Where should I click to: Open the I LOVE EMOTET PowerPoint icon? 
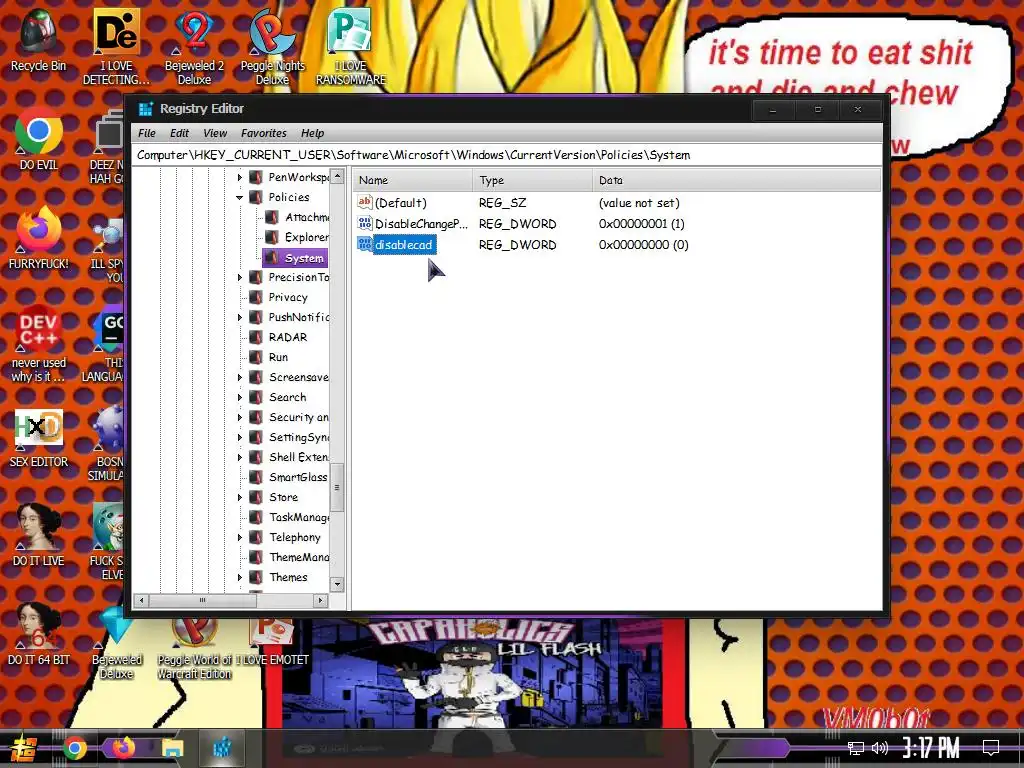coord(272,643)
